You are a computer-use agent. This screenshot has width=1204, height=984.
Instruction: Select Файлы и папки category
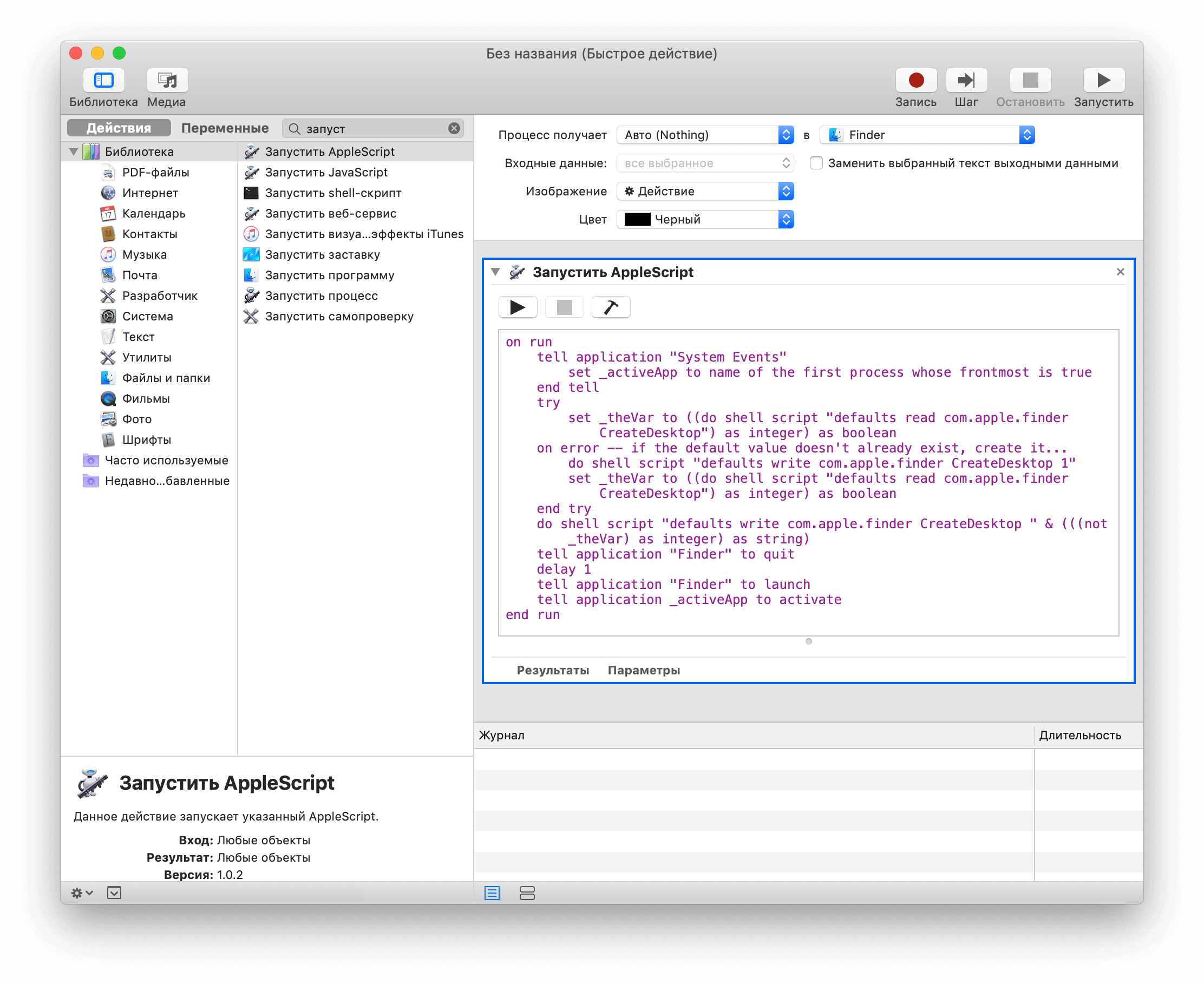(166, 378)
